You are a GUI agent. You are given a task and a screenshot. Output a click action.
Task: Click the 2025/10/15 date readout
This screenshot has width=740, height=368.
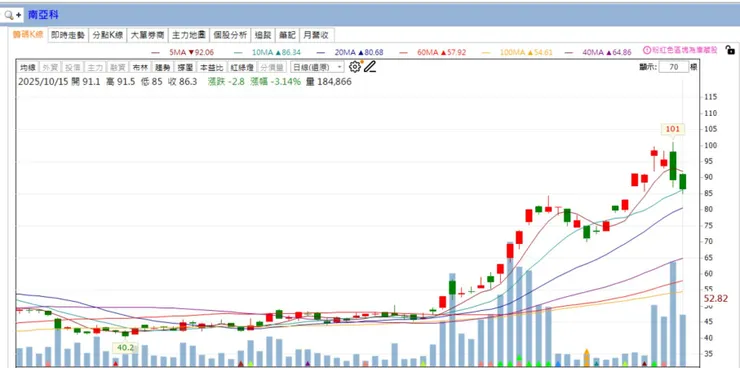43,82
